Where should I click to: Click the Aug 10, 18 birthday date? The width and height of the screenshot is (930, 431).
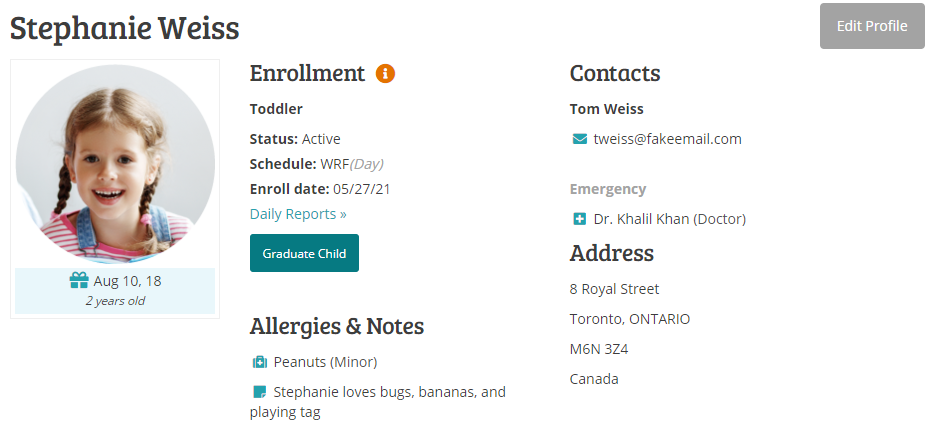coord(127,281)
